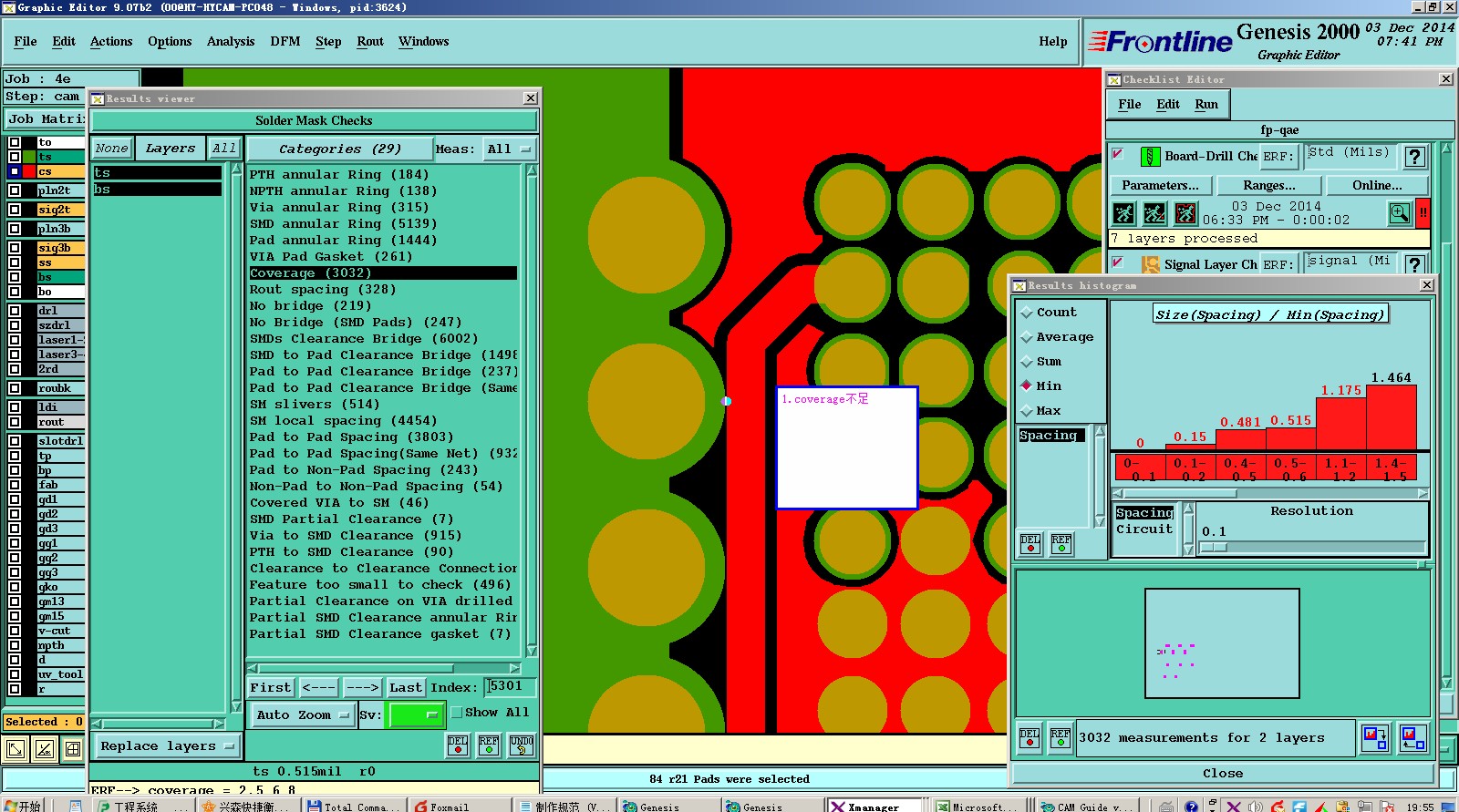Click the Parameters... button

1160,185
